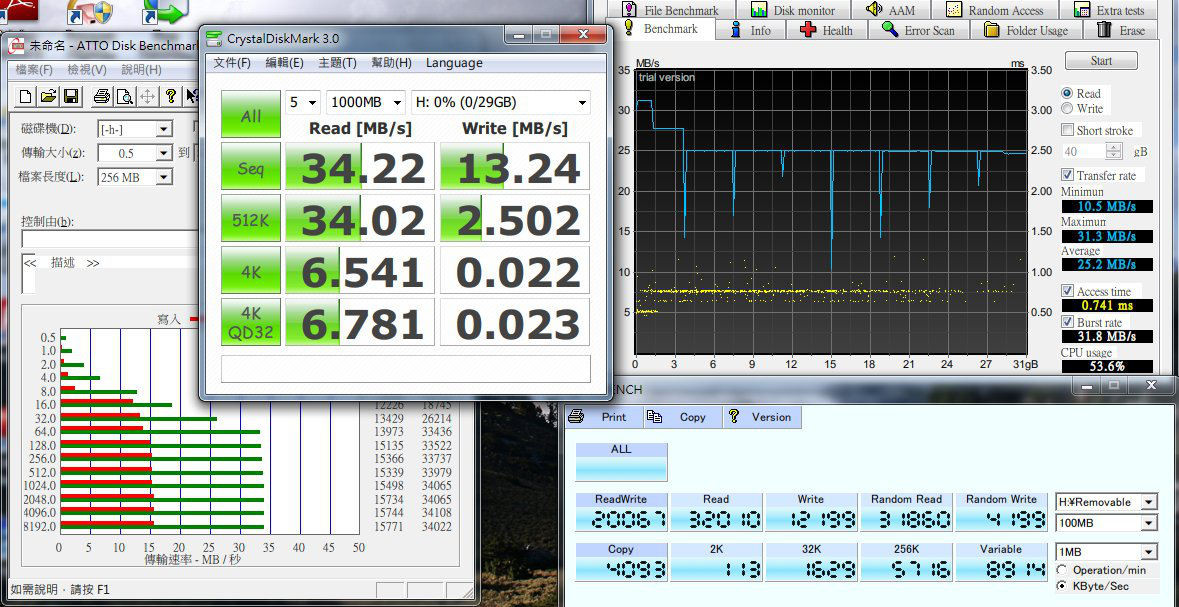Screen dimensions: 1179x607
Task: Click the green Seq test button
Action: 251,166
